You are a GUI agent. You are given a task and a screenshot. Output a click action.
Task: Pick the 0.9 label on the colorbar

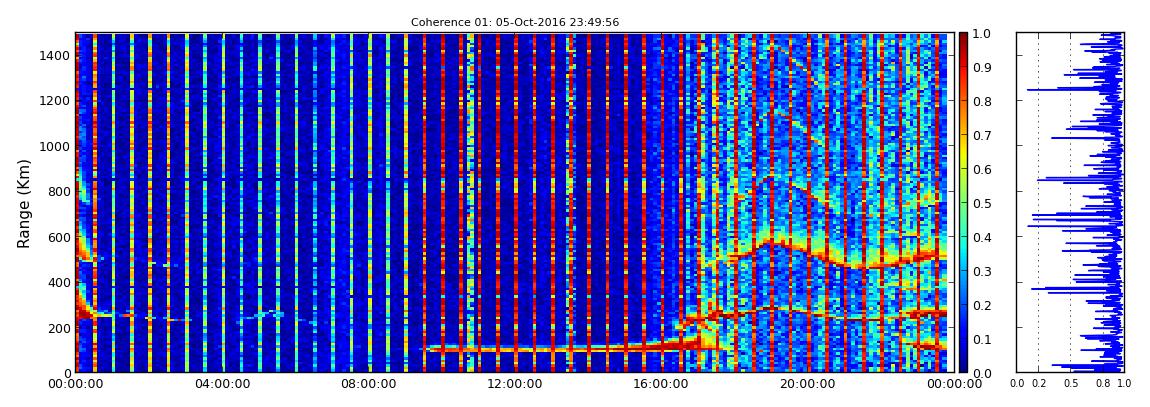coord(982,67)
